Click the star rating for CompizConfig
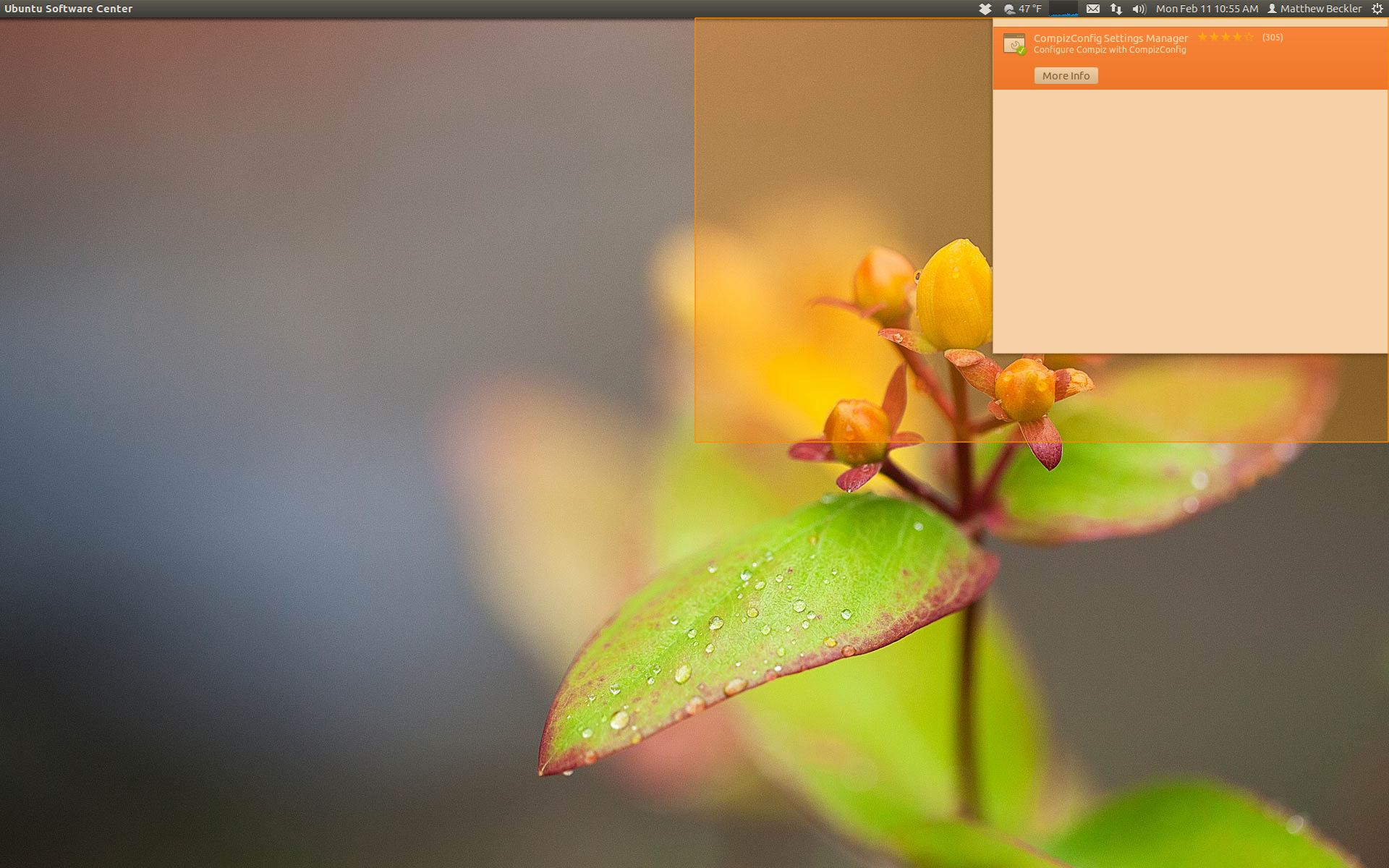The height and width of the screenshot is (868, 1389). [x=1226, y=37]
